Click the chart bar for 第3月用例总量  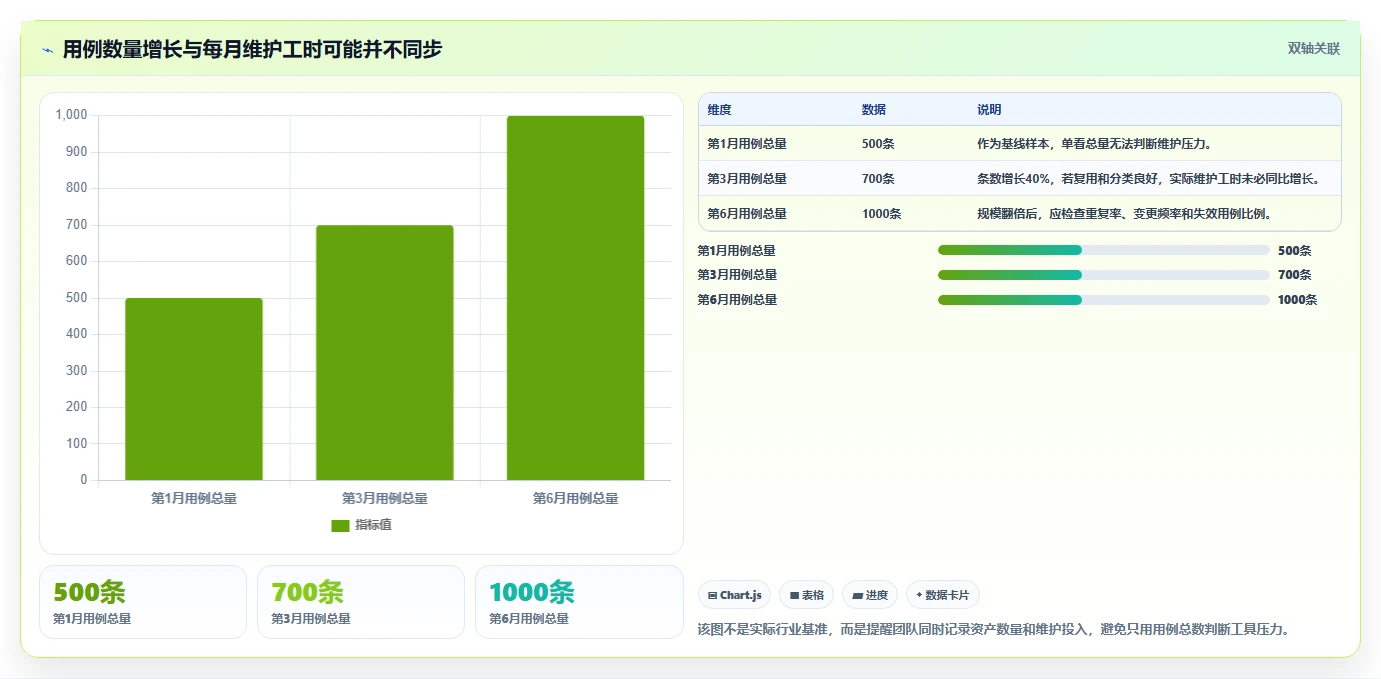(x=385, y=353)
